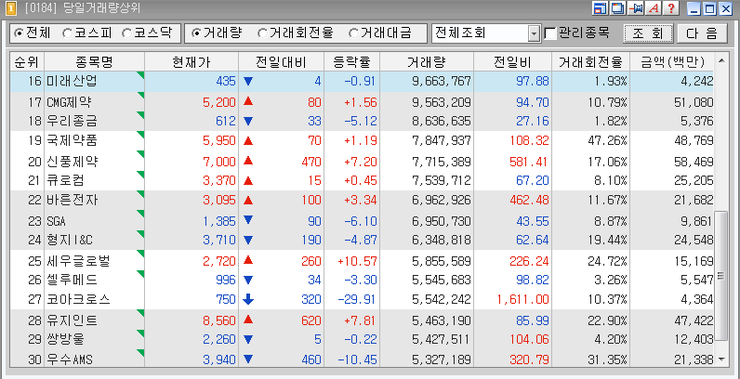Viewport: 740px width, 379px height.
Task: Click the blue down triangle in 우수AMS row
Action: (x=249, y=360)
